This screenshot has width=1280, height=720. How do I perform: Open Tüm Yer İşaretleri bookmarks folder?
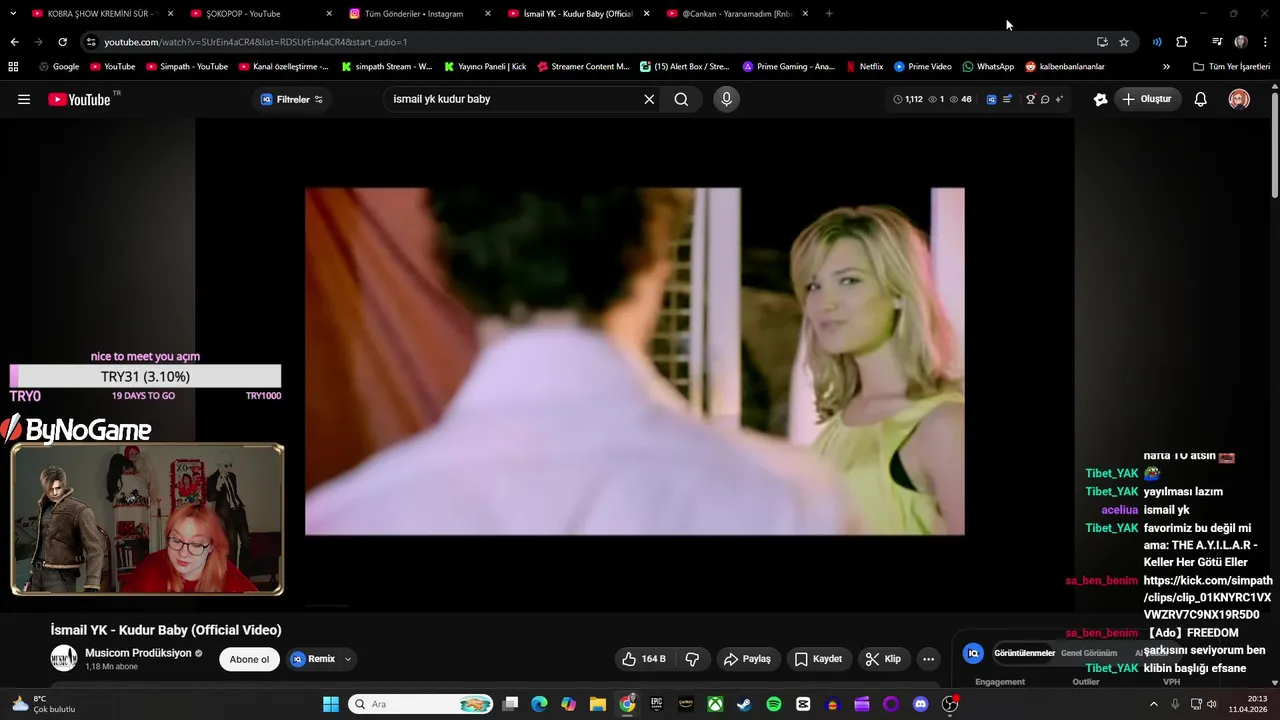[1231, 67]
